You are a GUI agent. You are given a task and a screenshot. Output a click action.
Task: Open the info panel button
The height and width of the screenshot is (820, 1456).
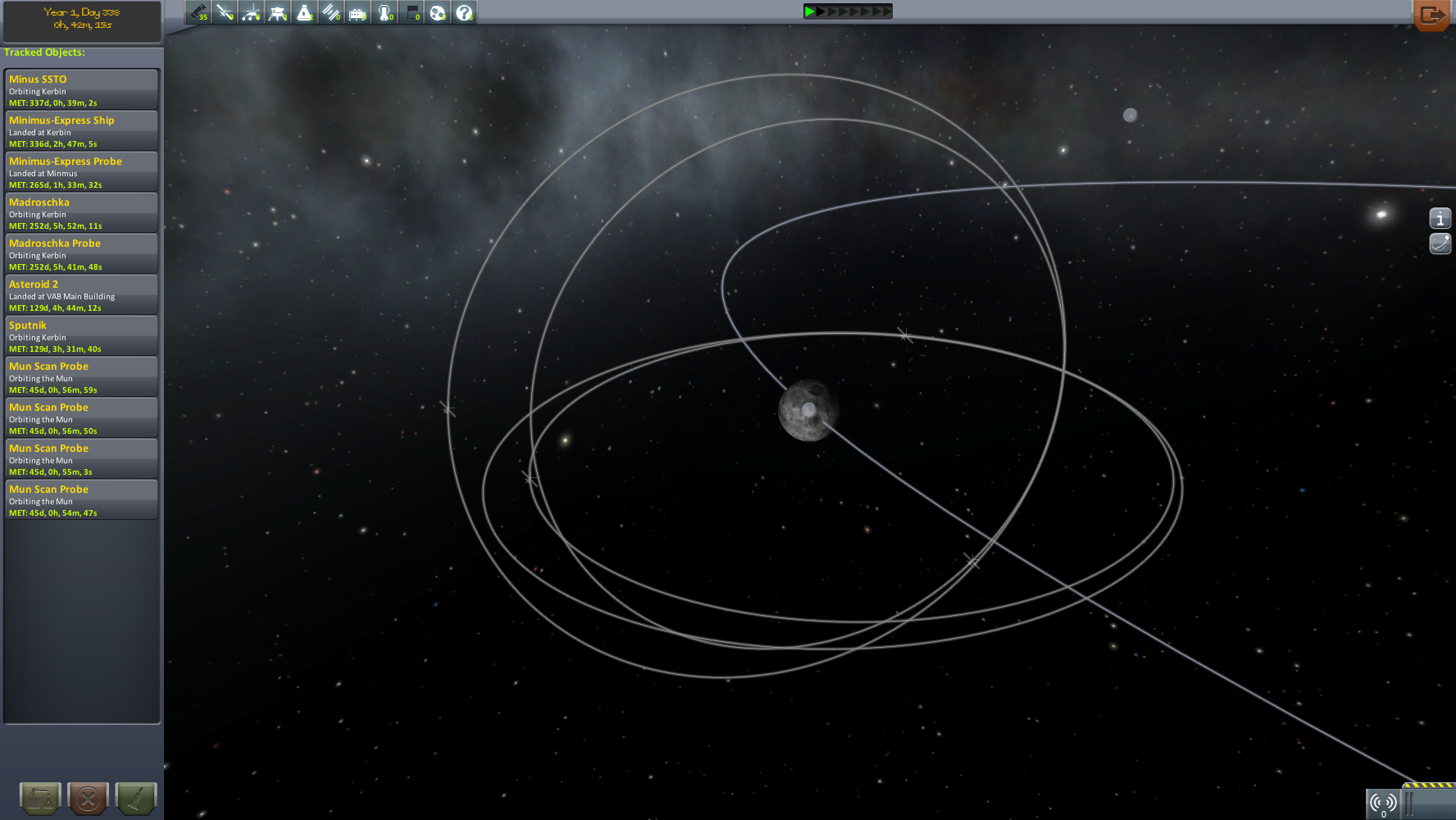1440,218
